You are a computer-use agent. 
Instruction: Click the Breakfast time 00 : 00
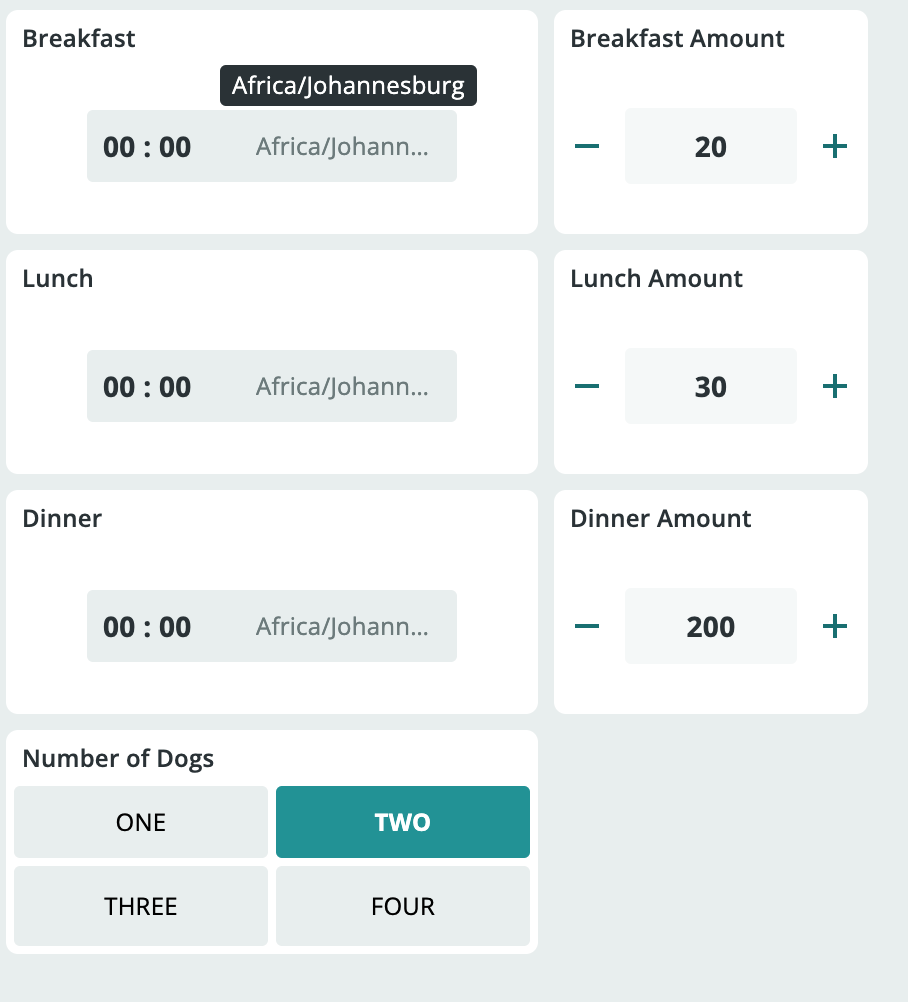coord(147,147)
